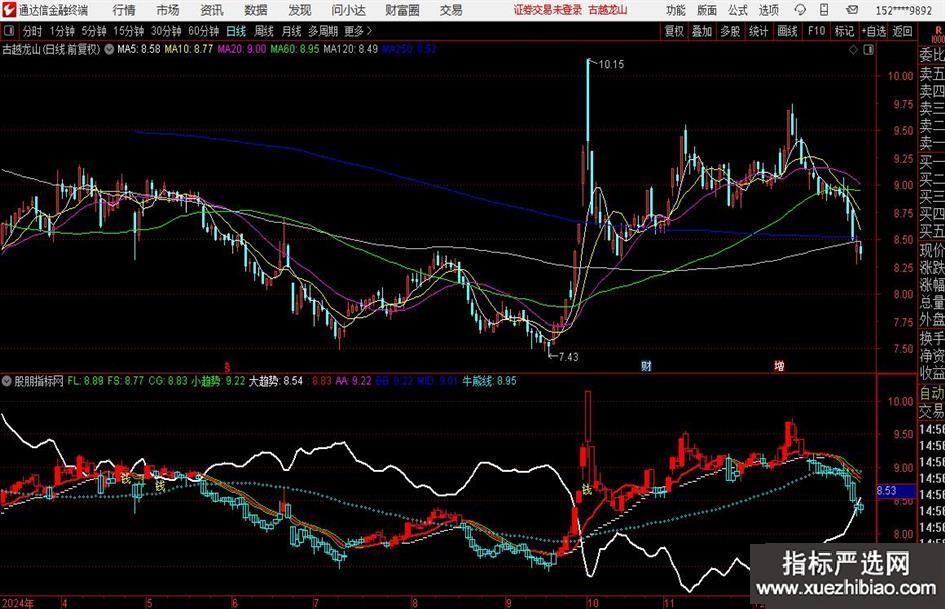Click the 返回 button
This screenshot has width=945, height=609.
(x=902, y=31)
